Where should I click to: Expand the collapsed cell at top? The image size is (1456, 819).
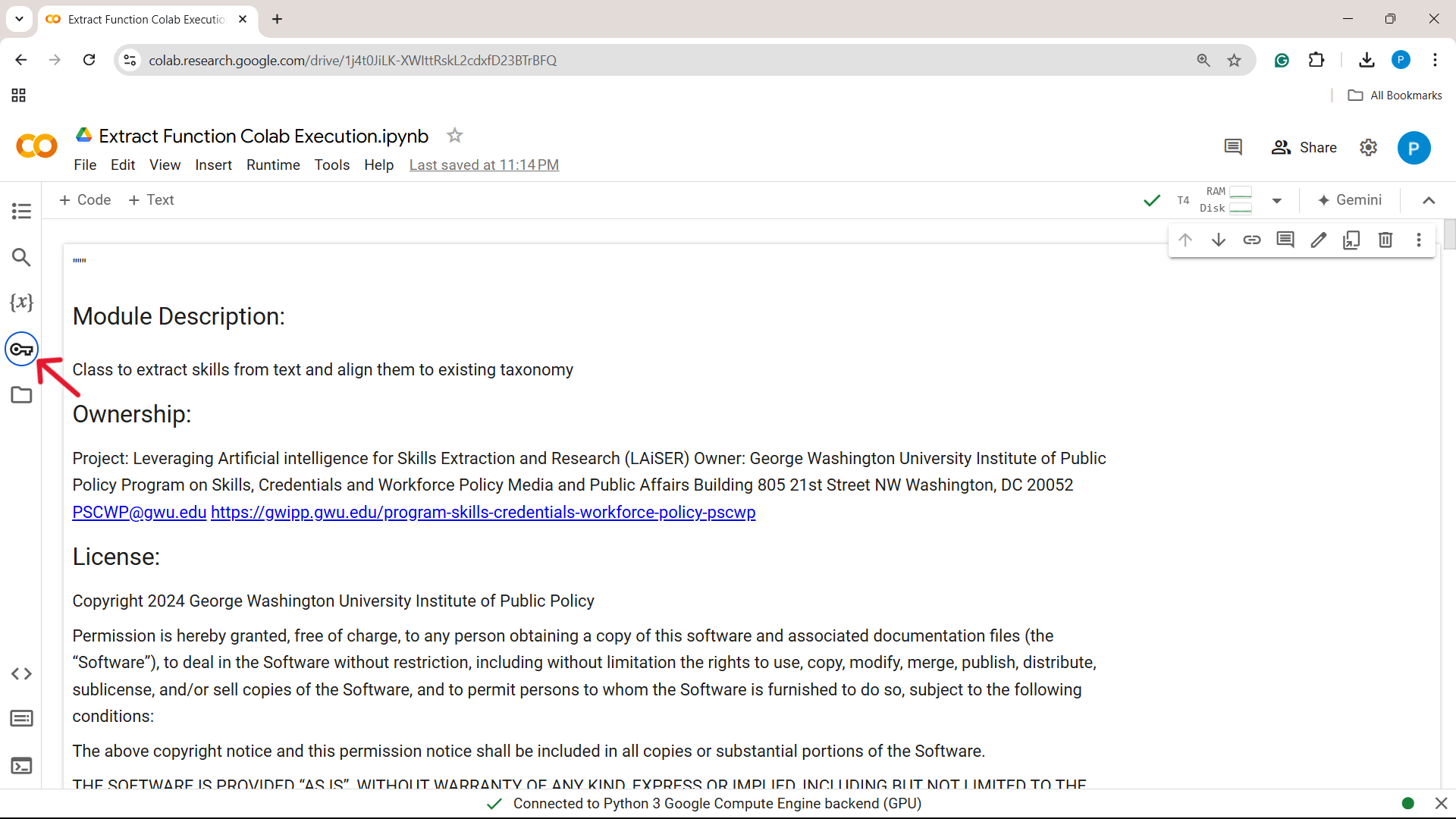[80, 261]
